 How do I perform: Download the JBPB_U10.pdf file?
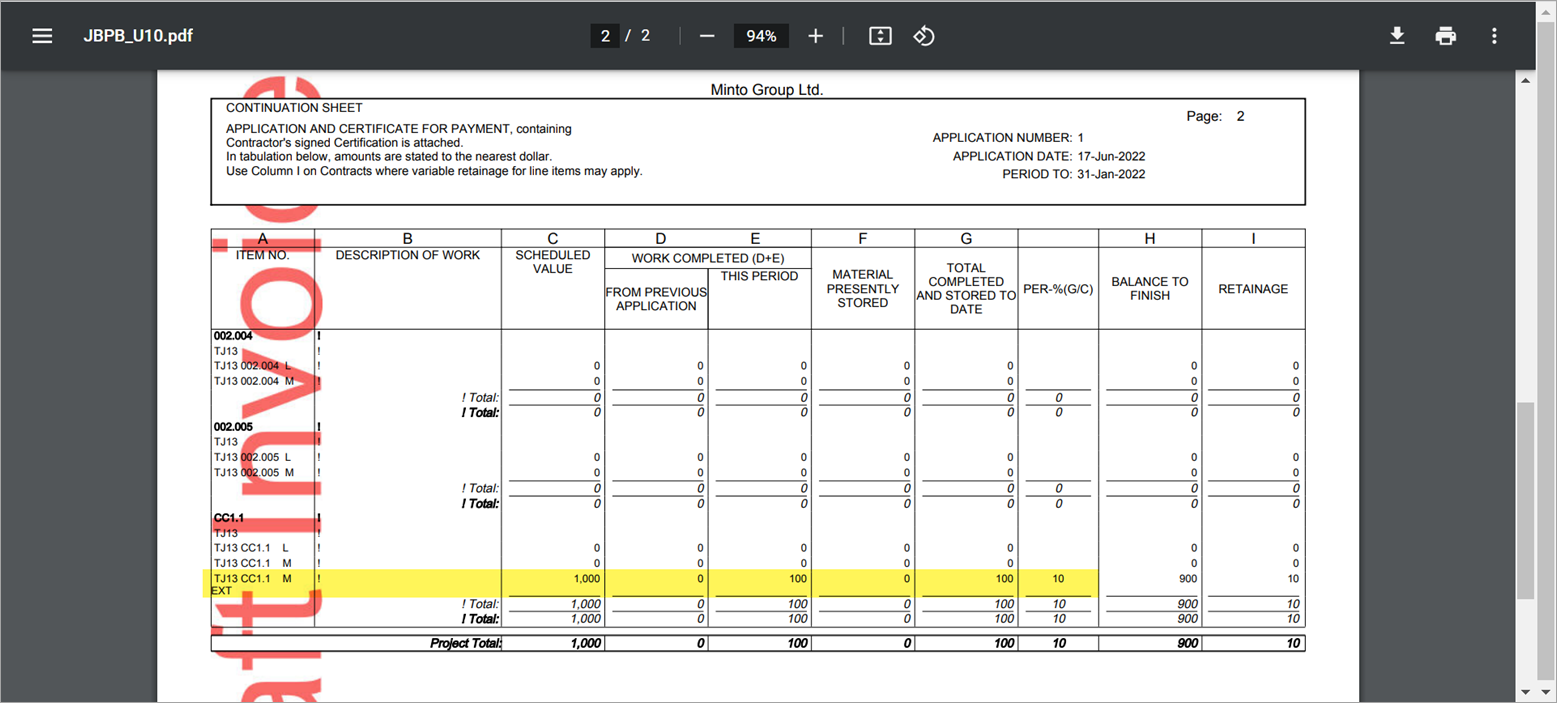(1397, 36)
